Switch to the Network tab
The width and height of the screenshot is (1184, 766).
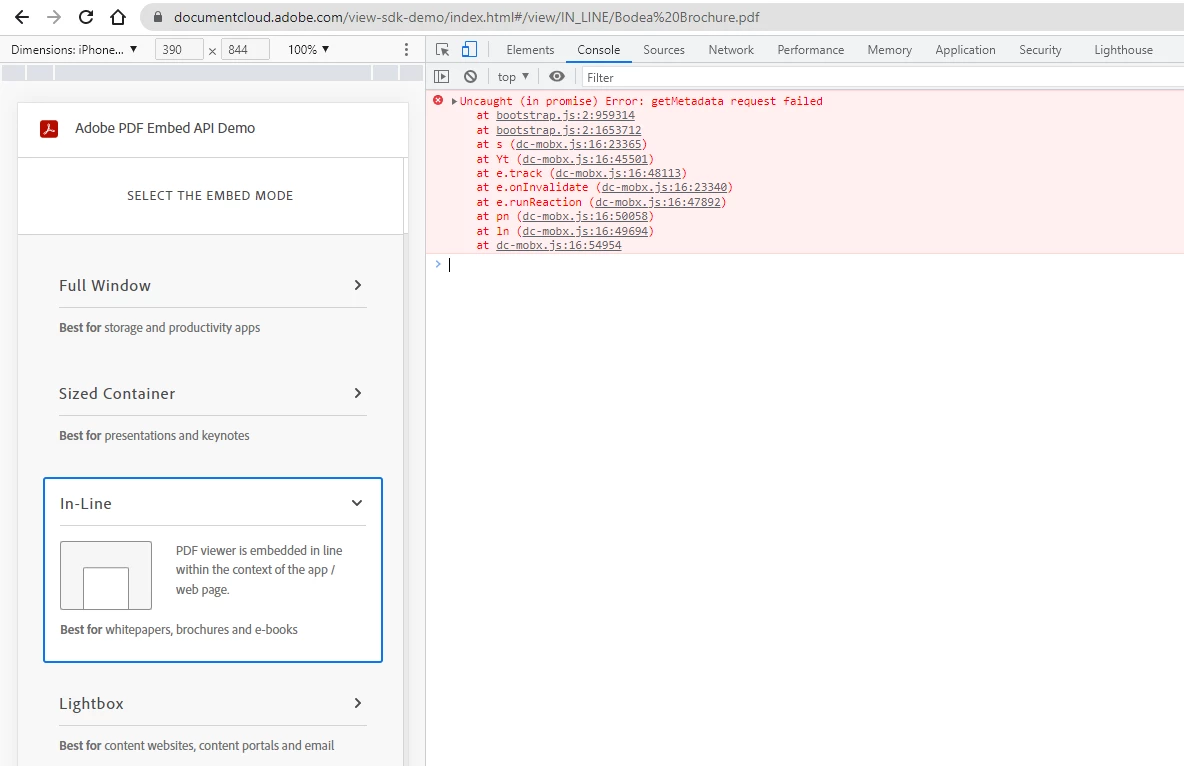point(731,50)
